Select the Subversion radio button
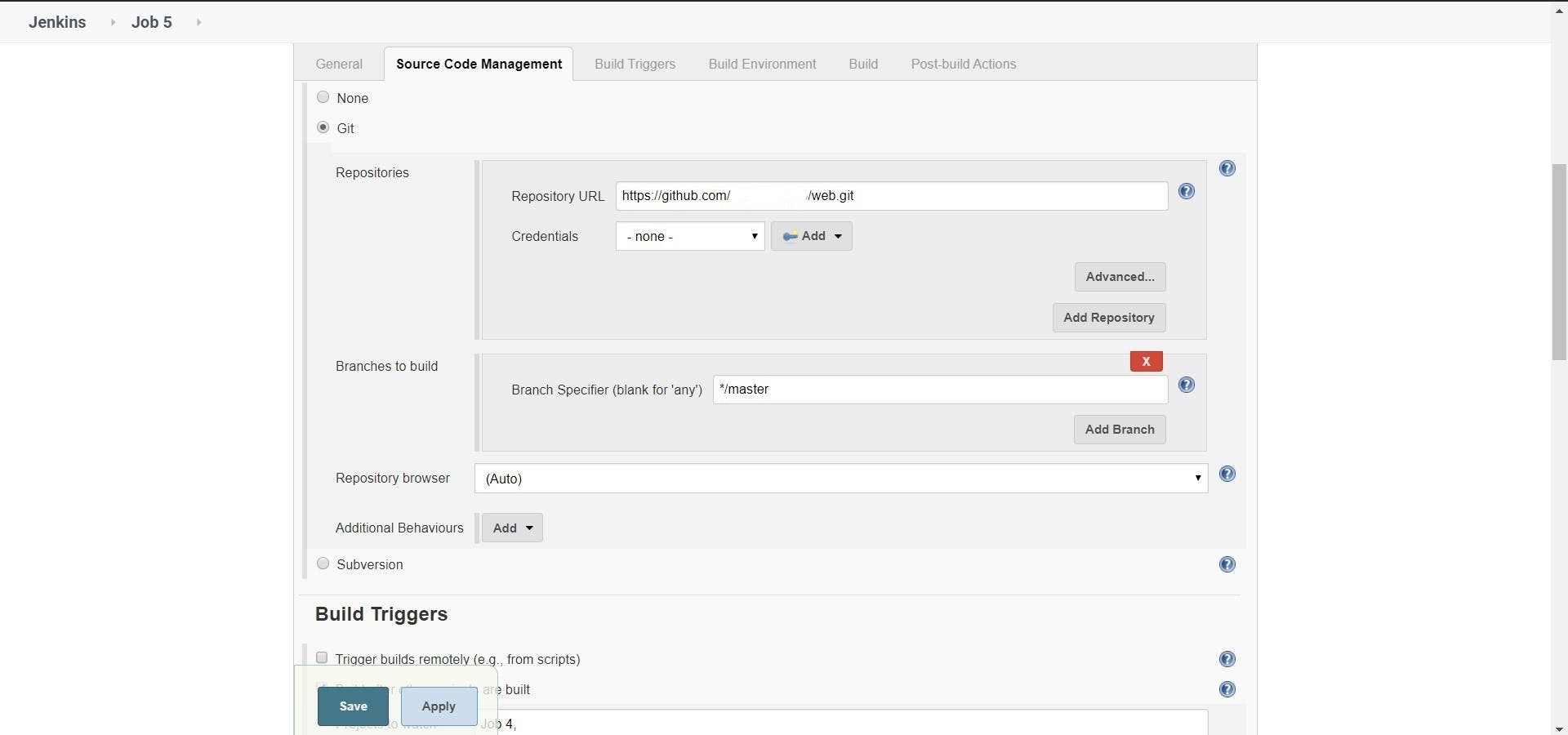Viewport: 1568px width, 735px height. [323, 563]
